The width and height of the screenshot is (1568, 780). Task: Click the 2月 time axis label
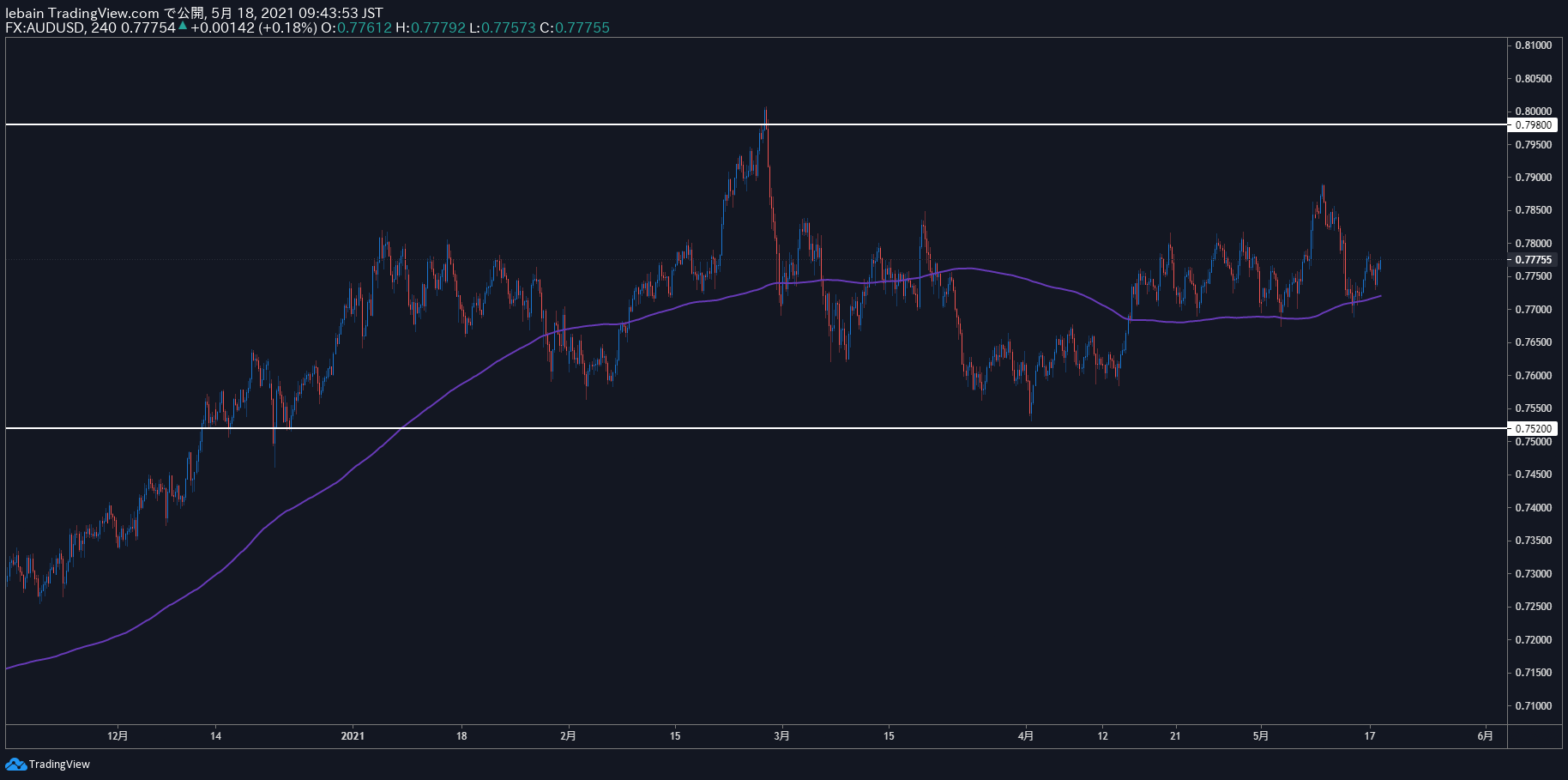(x=568, y=735)
